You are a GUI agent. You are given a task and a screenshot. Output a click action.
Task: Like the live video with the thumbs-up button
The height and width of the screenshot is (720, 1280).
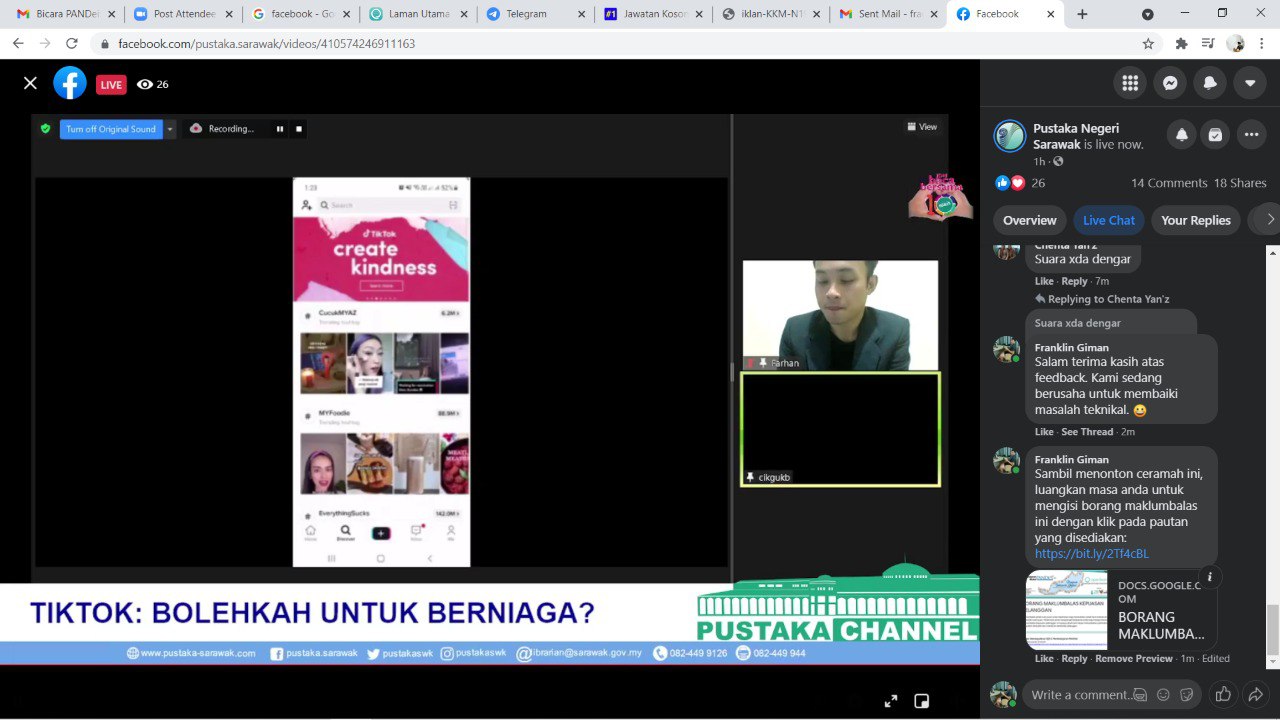pos(1222,694)
